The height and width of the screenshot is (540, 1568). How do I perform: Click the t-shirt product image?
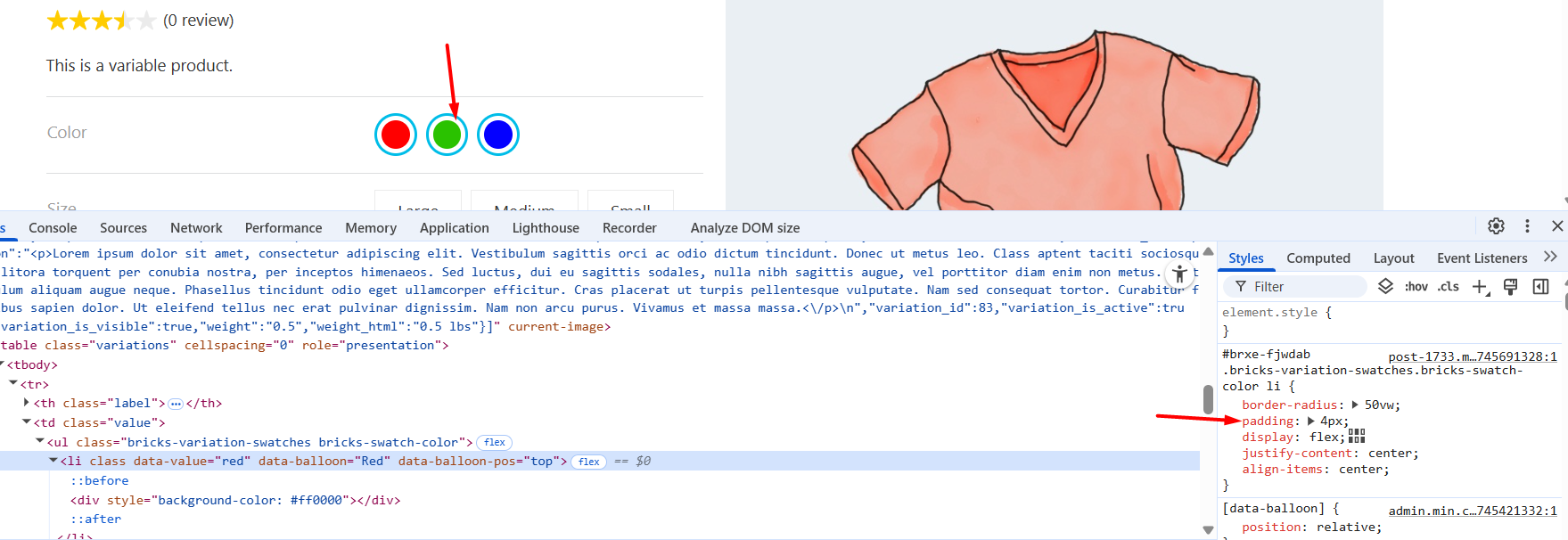point(1055,105)
